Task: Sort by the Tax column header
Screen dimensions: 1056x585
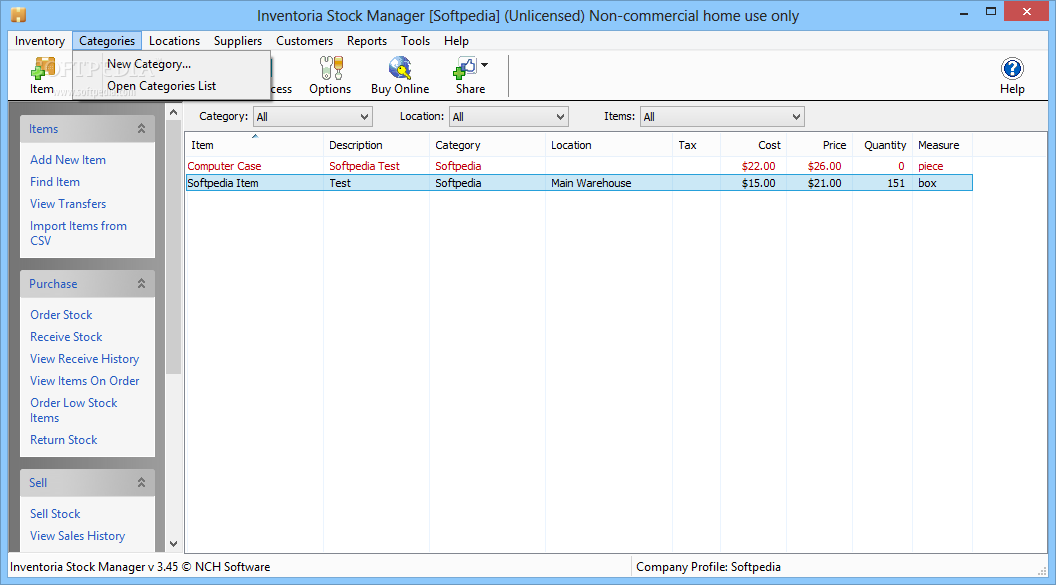Action: click(x=696, y=145)
